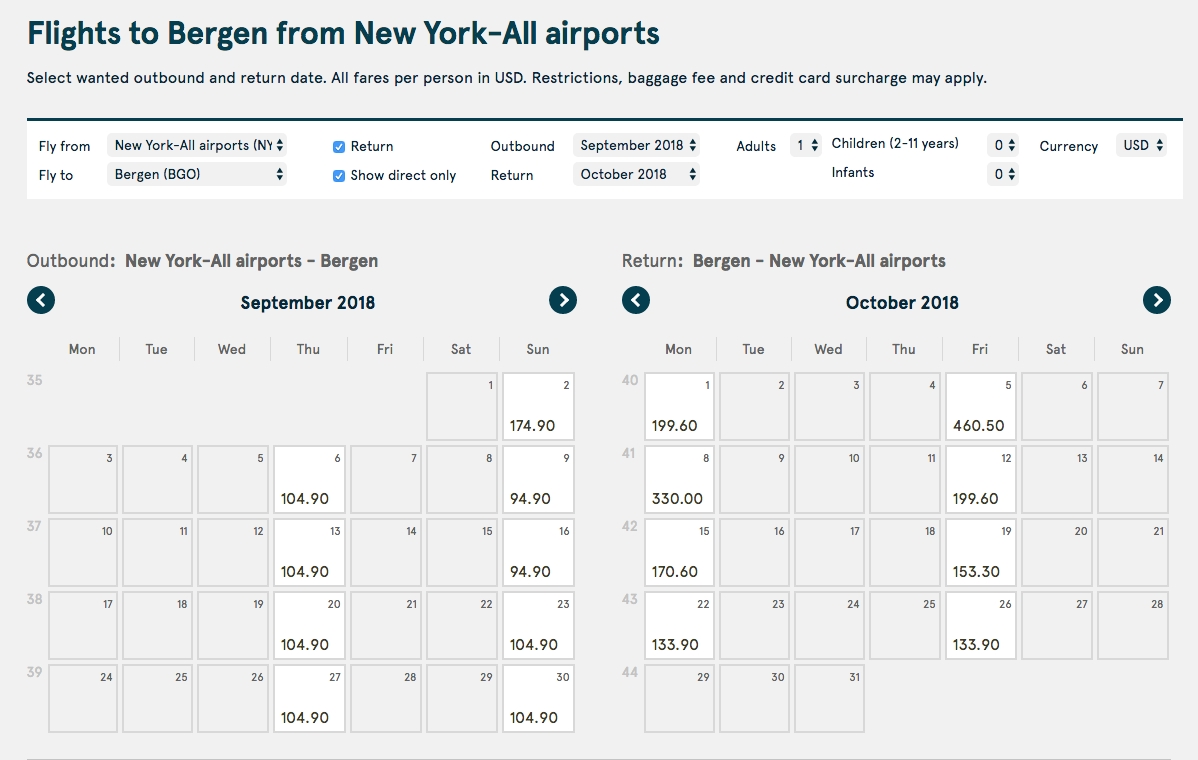Click the Outbound New York-All airports – Bergen heading
The image size is (1198, 760).
(x=202, y=261)
